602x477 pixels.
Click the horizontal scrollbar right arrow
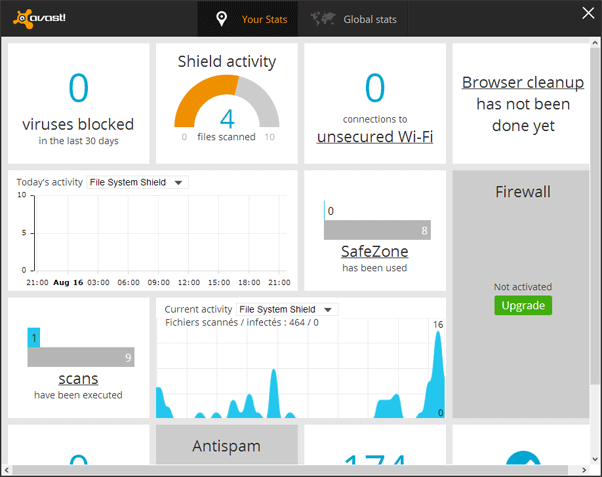(584, 470)
